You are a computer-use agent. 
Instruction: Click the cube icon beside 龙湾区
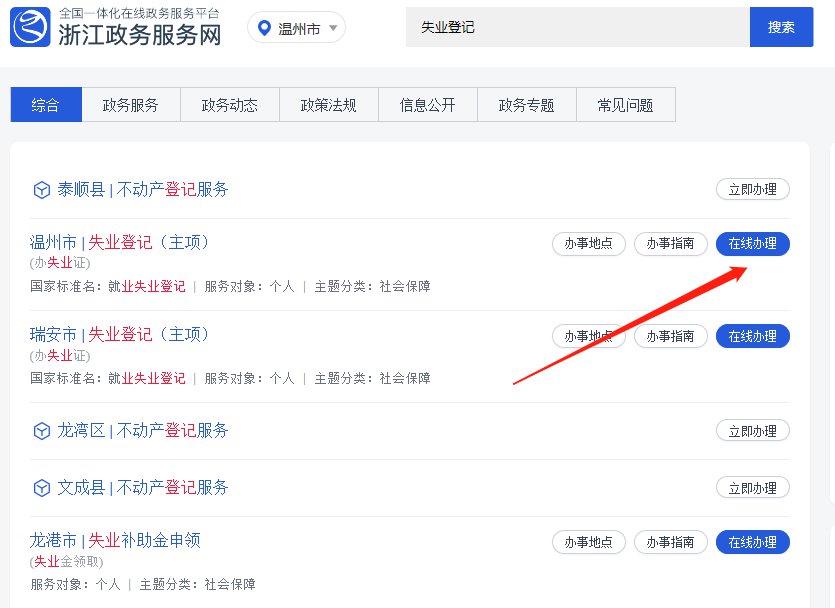42,431
